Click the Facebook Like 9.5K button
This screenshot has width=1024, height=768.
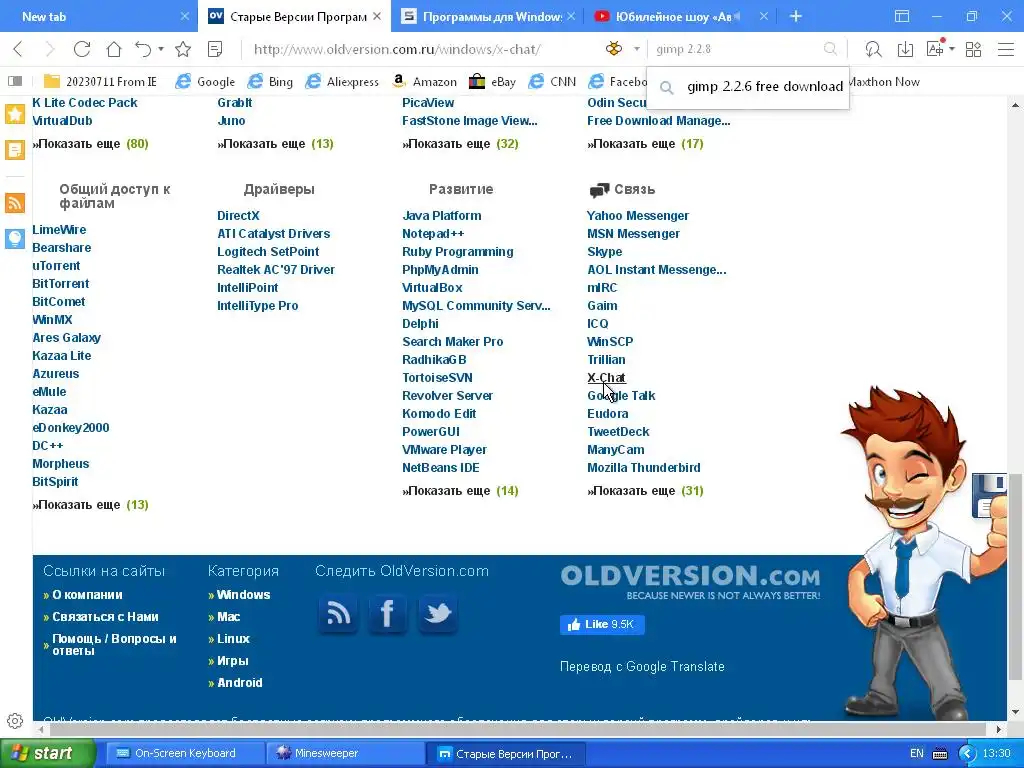602,624
